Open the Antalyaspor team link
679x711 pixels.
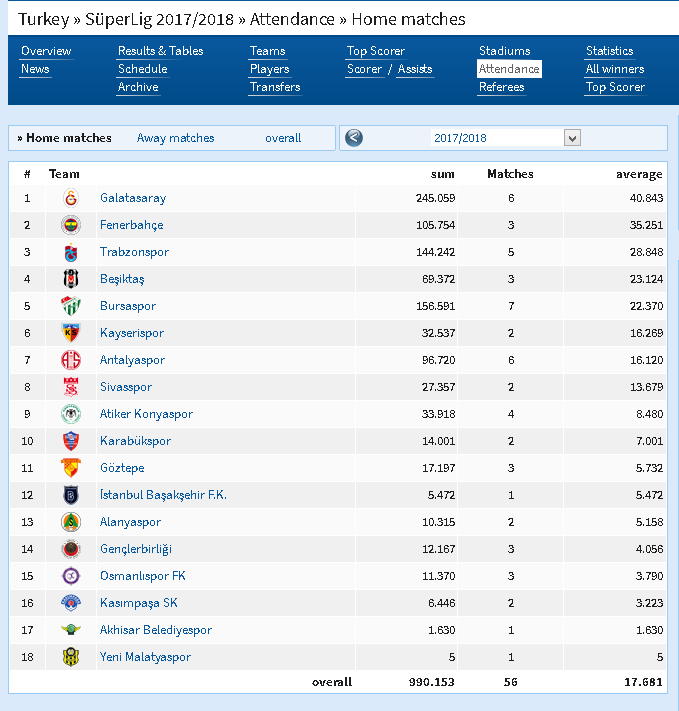(x=132, y=360)
